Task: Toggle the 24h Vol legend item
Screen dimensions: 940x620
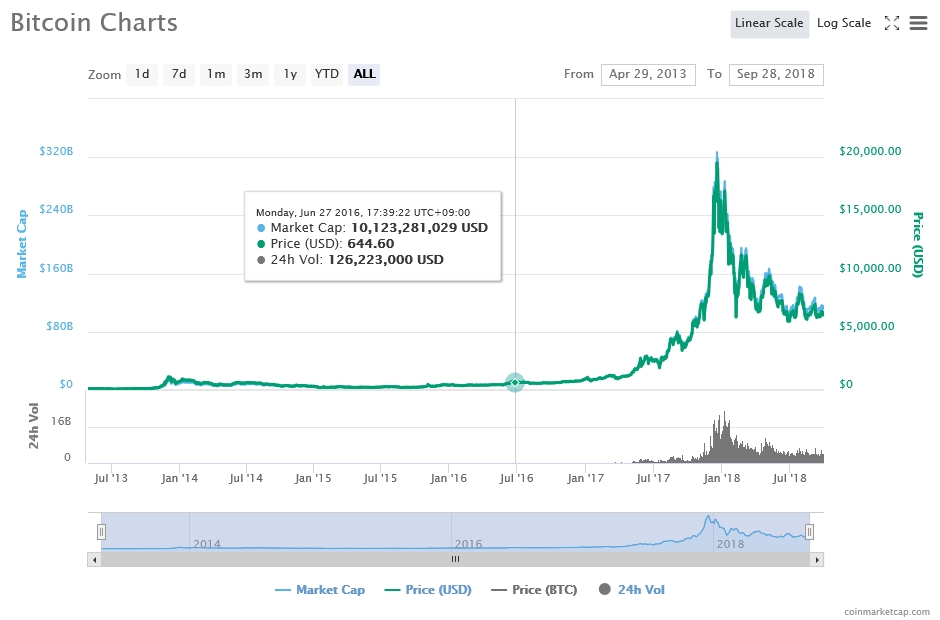Action: [x=632, y=590]
